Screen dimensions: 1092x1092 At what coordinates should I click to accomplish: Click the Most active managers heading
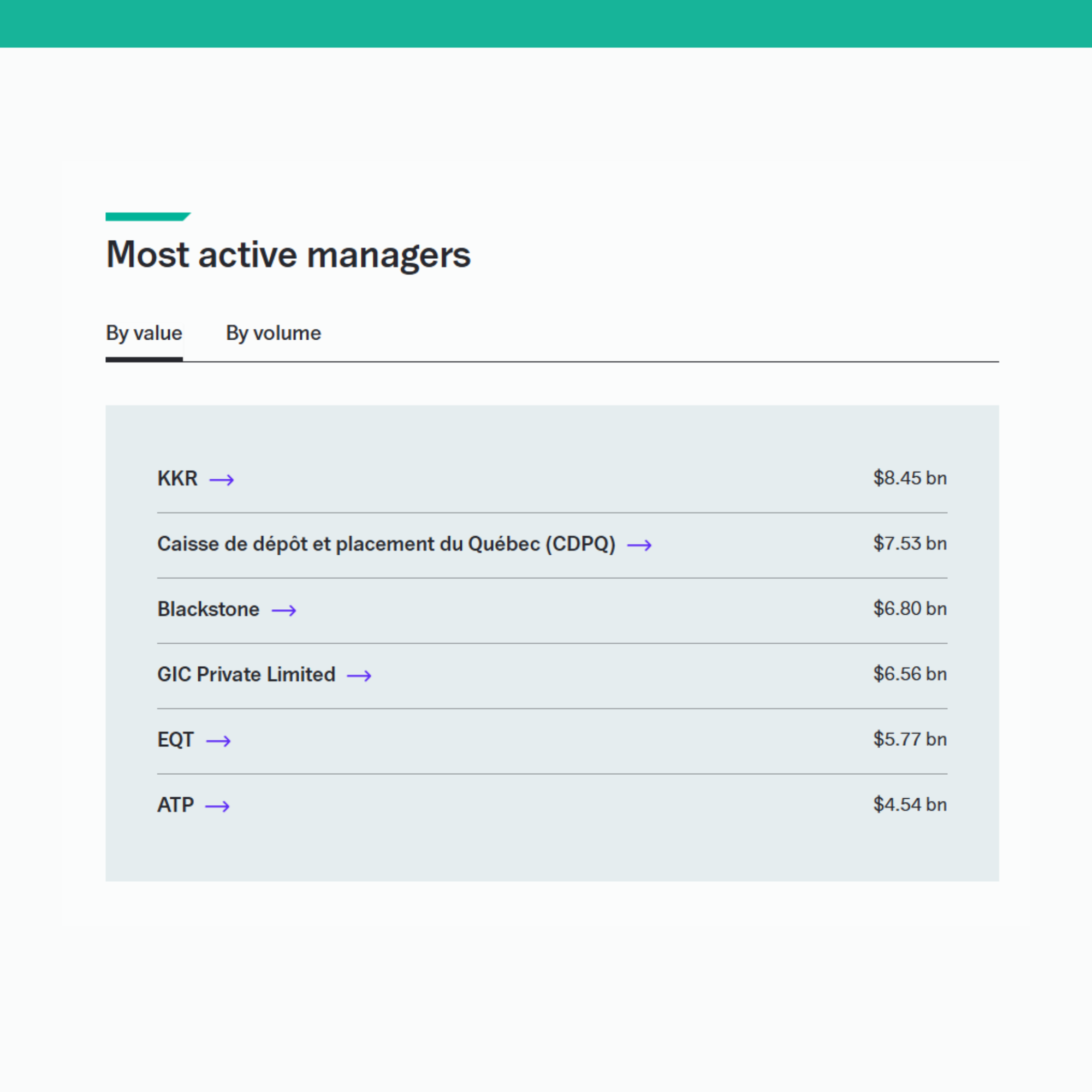pos(288,254)
